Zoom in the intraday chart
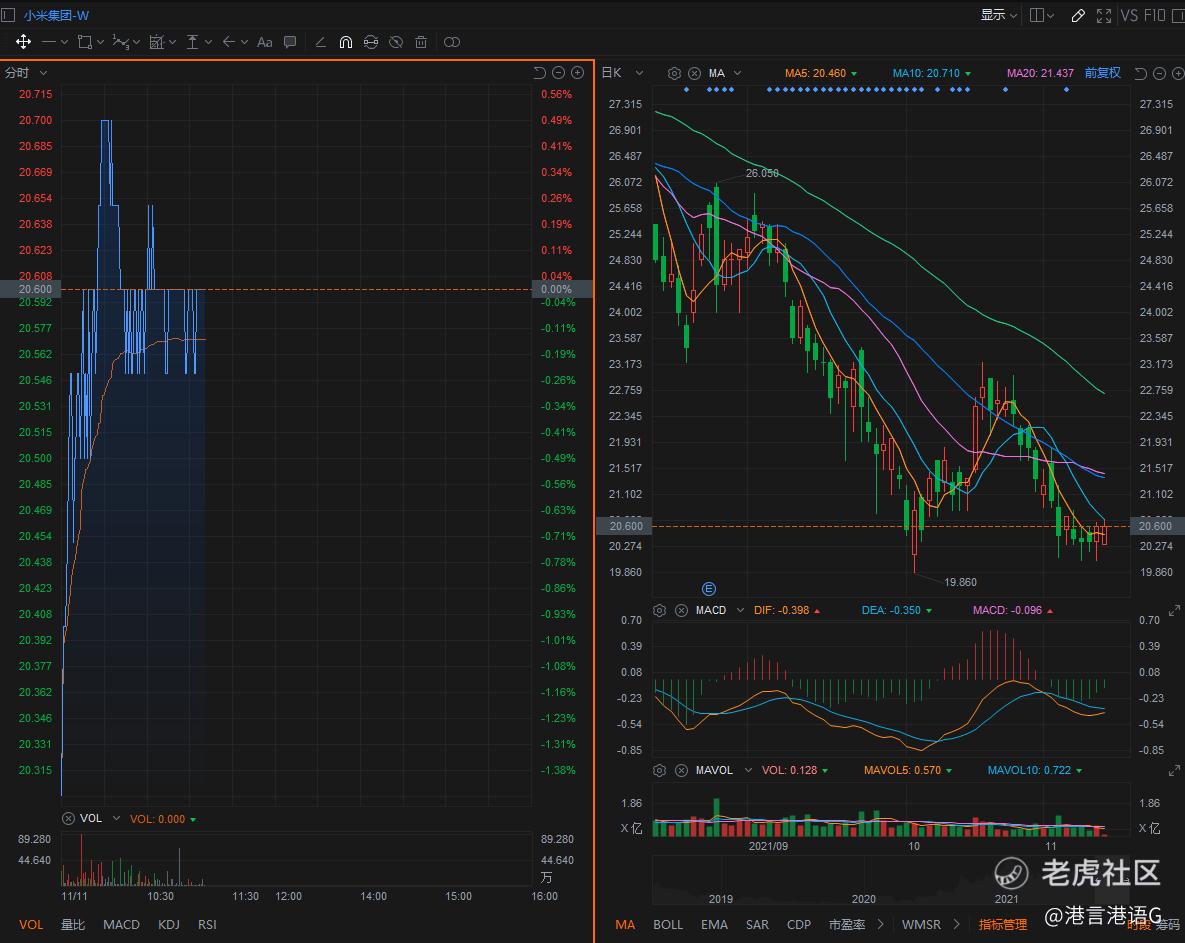Image resolution: width=1185 pixels, height=943 pixels. [577, 73]
